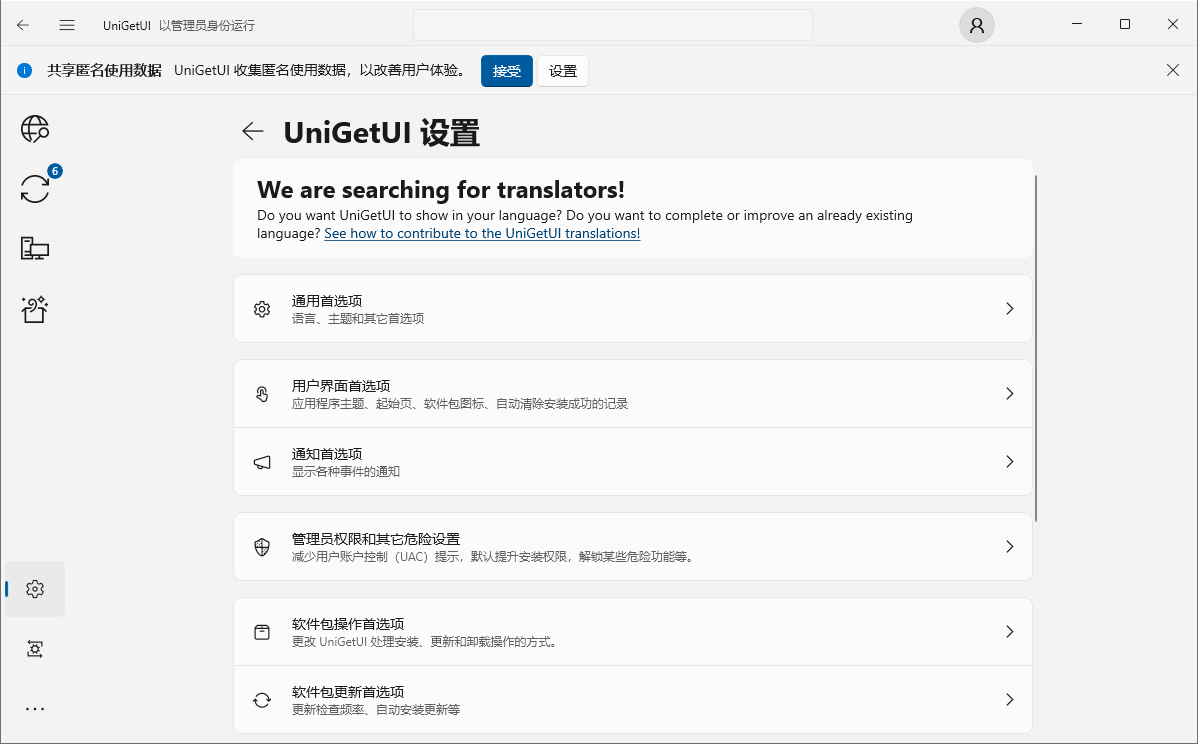This screenshot has height=744, width=1198.
Task: Select the Settings gear in the sidebar
Action: click(35, 589)
